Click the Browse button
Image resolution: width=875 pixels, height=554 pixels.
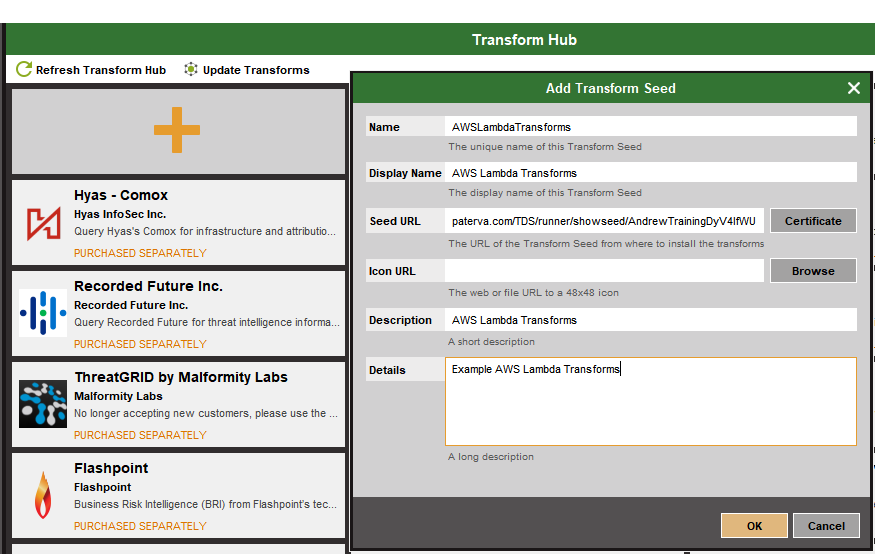click(x=813, y=271)
